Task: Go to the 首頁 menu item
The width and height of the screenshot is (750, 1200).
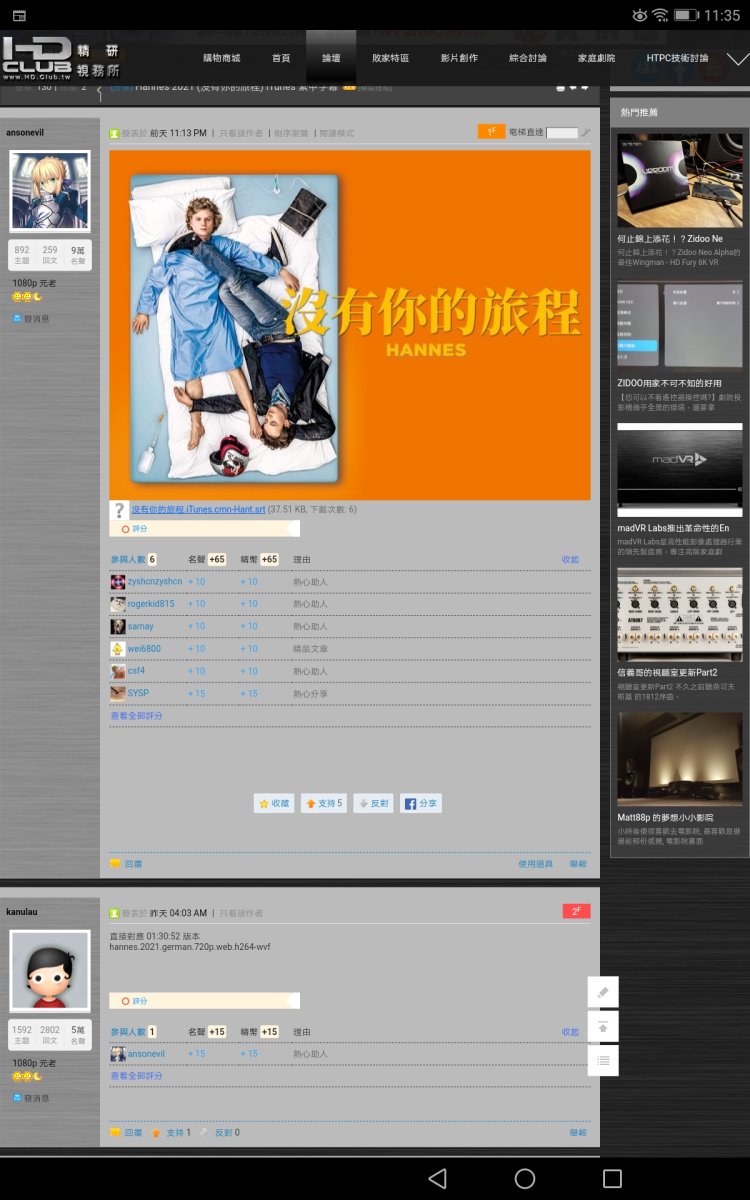Action: [281, 58]
